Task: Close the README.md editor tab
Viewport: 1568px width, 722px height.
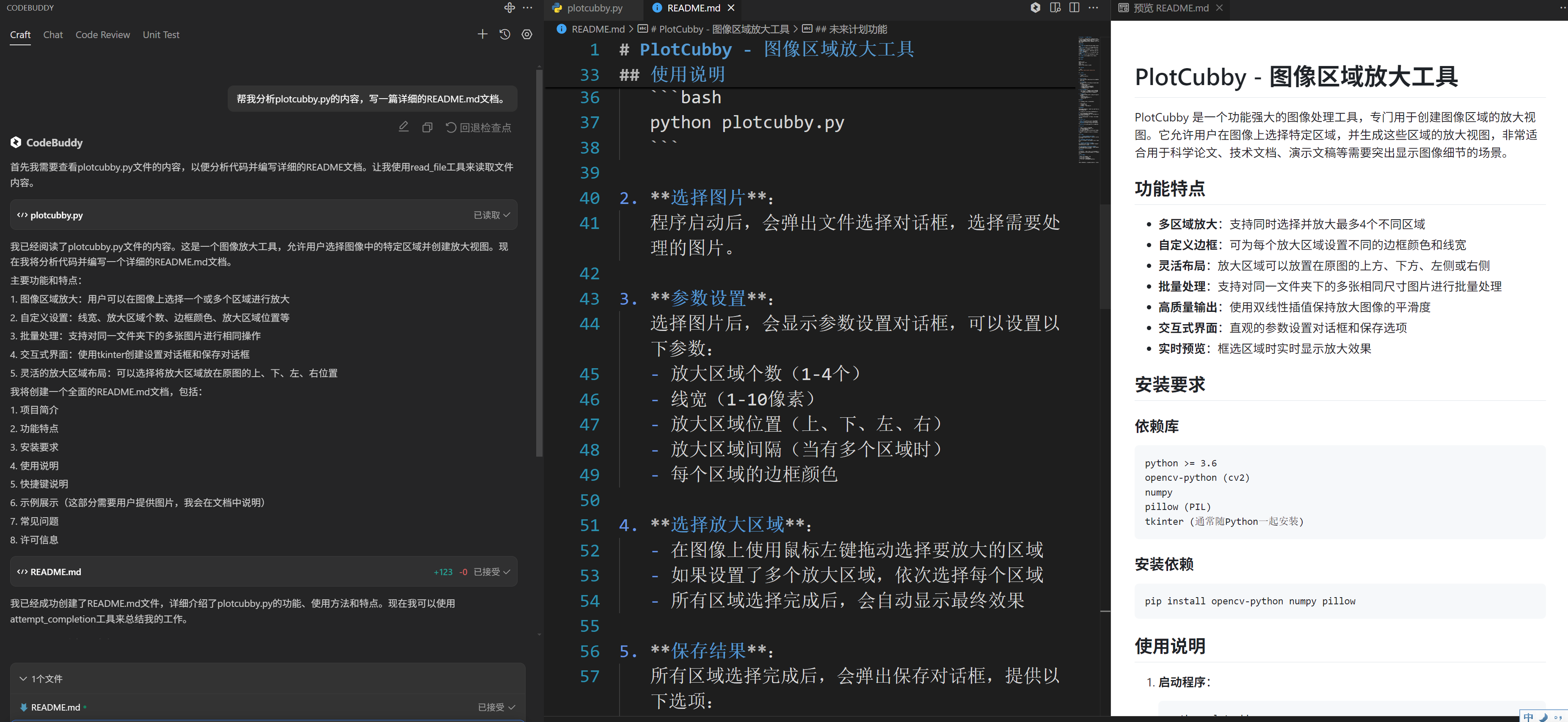Action: [x=731, y=8]
